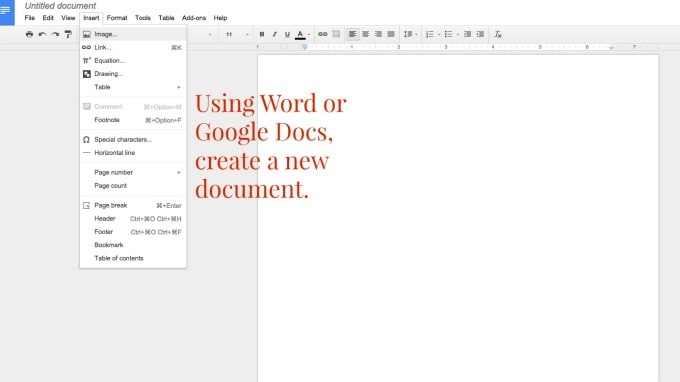The width and height of the screenshot is (680, 382).
Task: Click the right indent marker on ruler
Action: point(611,47)
